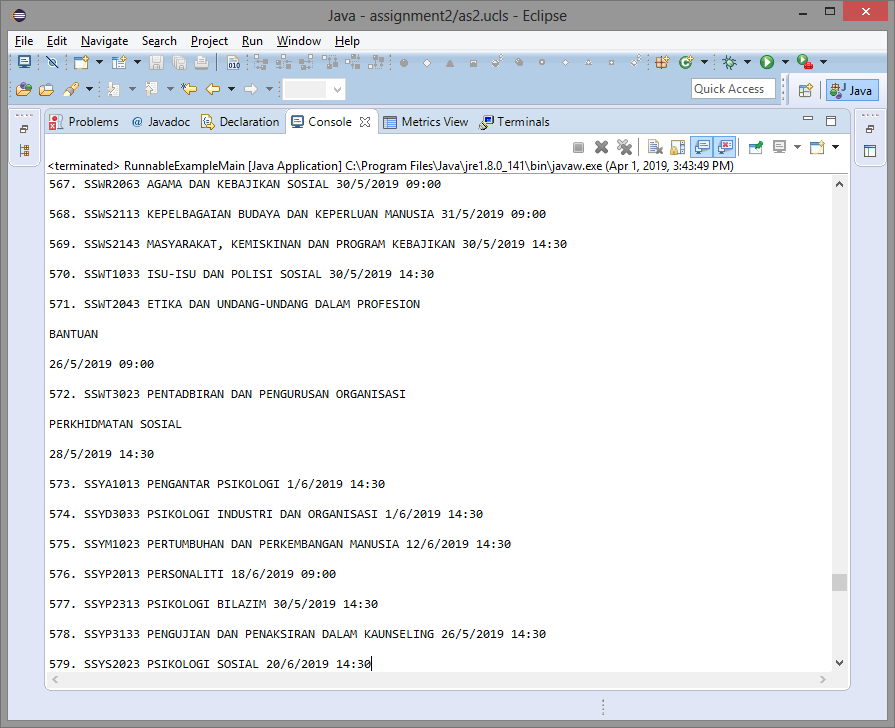Open the Run dropdown arrow
Image resolution: width=895 pixels, height=728 pixels.
coord(785,62)
